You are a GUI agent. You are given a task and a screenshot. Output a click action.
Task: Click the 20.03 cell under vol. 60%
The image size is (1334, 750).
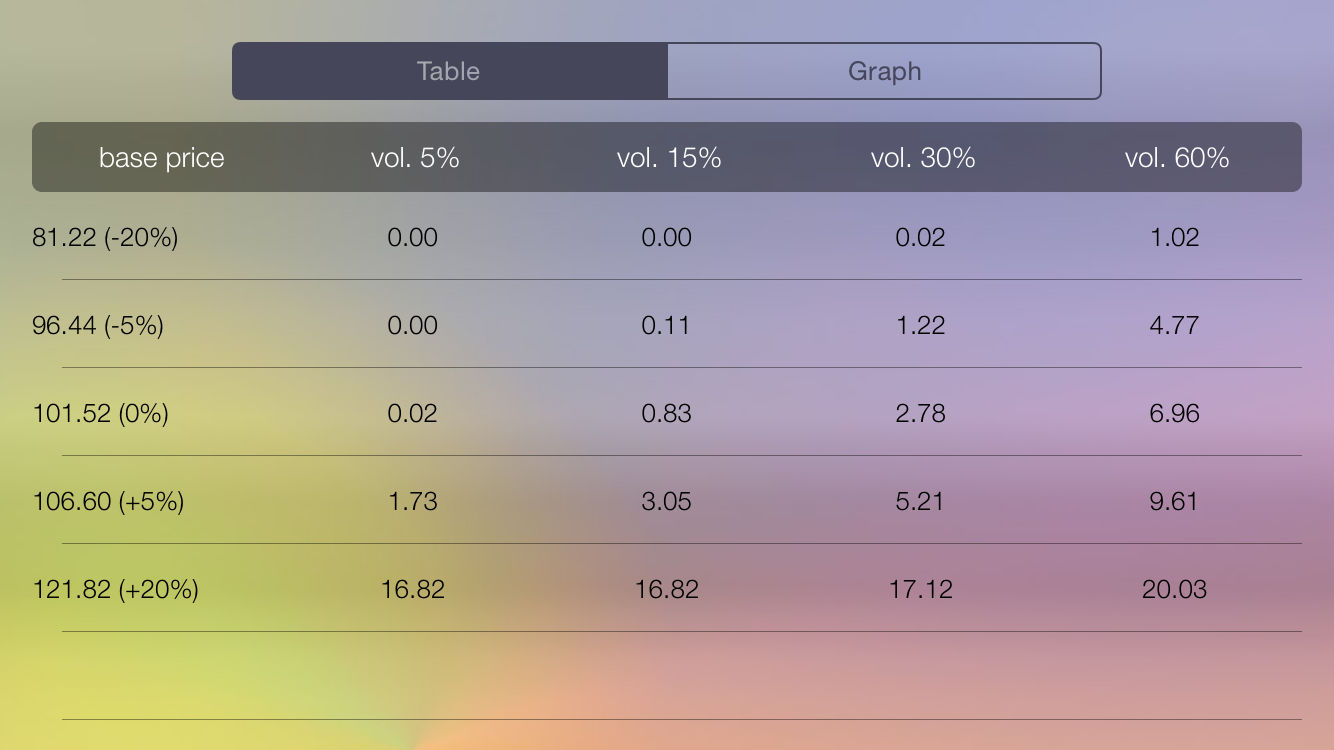click(1175, 589)
